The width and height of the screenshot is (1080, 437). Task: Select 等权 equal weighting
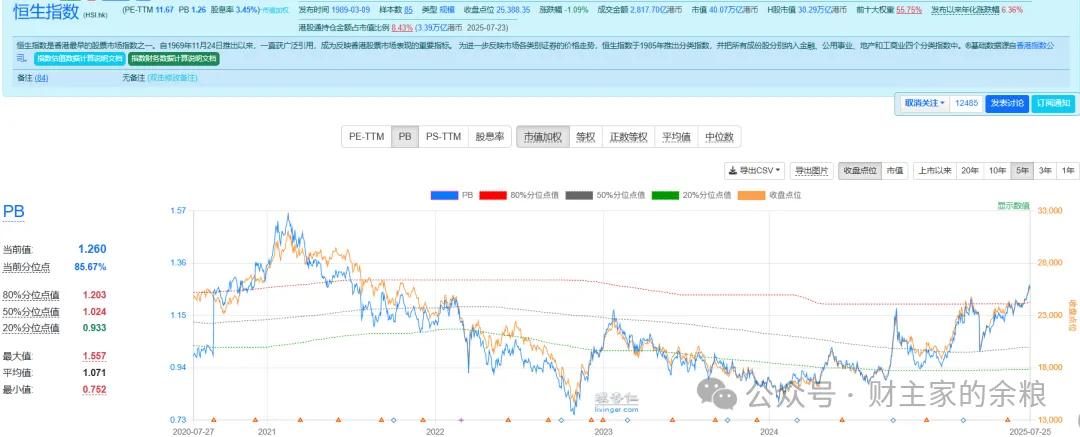coord(585,136)
